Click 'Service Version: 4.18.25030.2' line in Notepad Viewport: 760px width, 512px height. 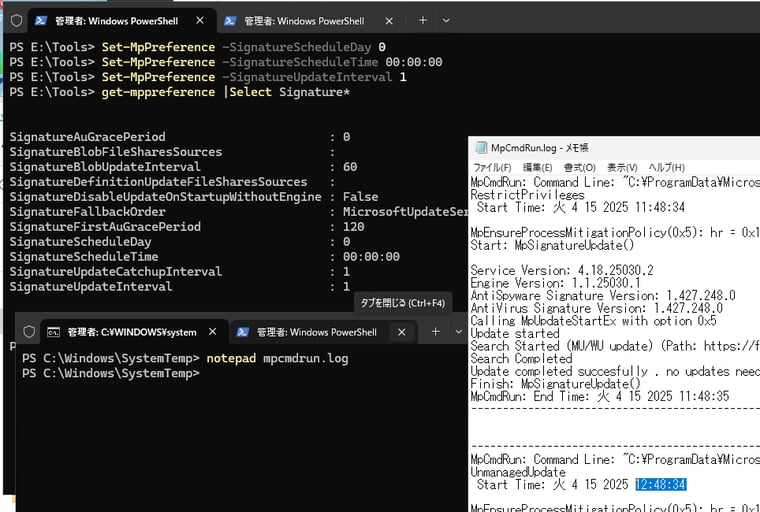tap(562, 270)
